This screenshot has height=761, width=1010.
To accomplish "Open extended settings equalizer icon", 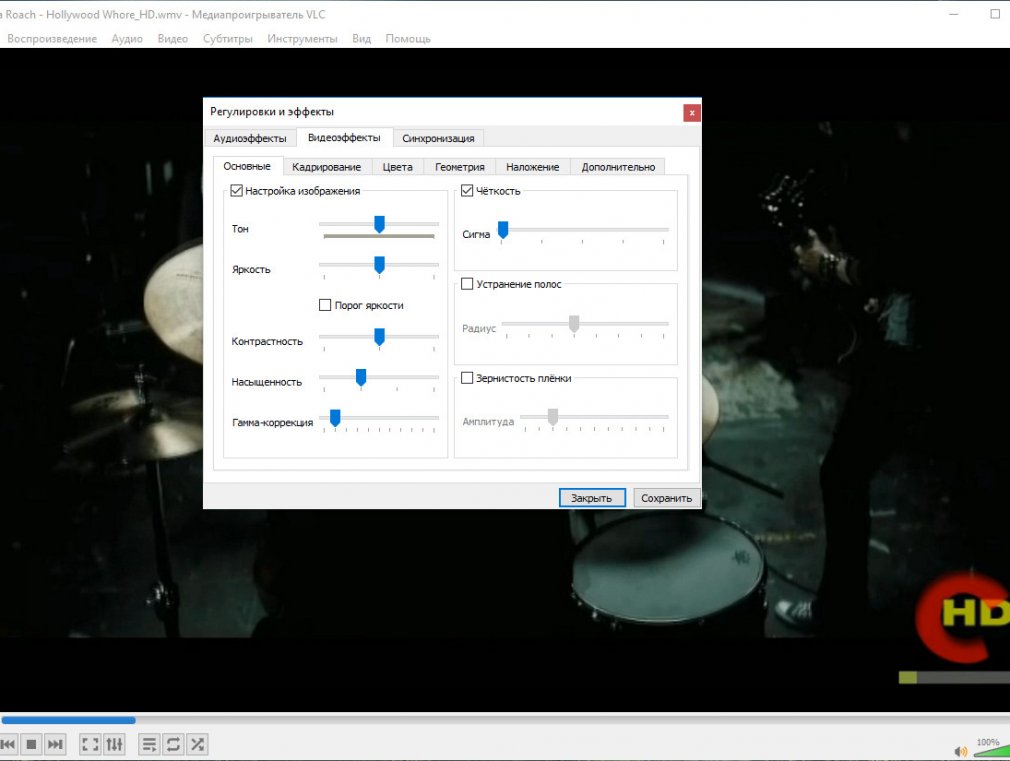I will pos(114,744).
